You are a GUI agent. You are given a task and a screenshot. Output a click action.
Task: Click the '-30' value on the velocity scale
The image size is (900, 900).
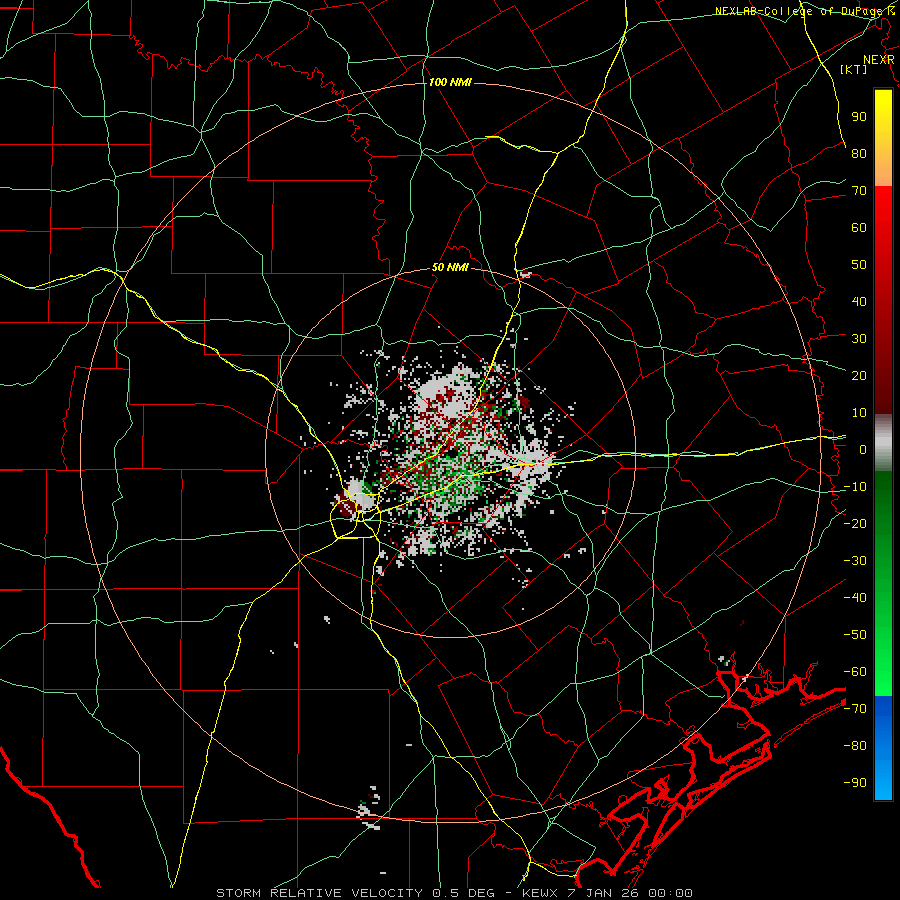point(855,561)
